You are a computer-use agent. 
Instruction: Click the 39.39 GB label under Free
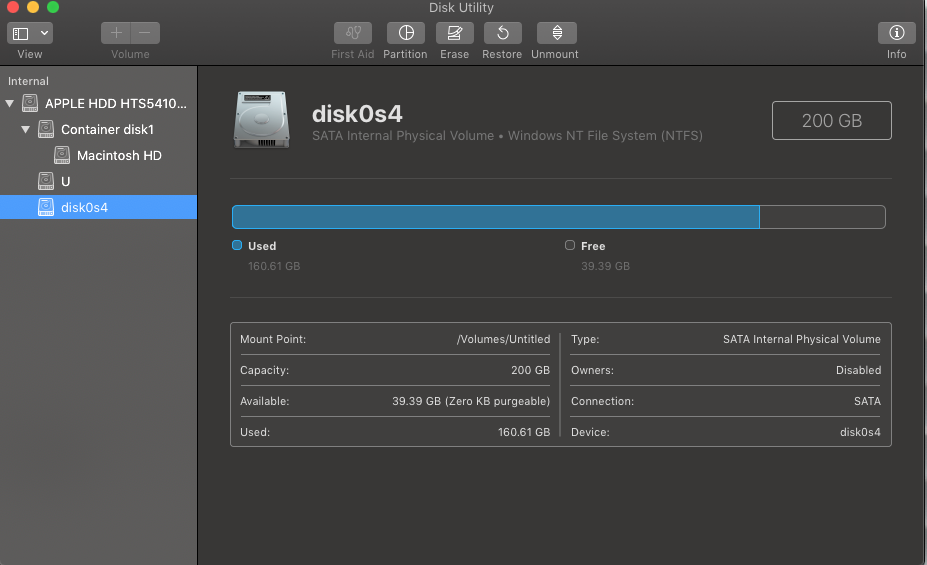point(605,266)
